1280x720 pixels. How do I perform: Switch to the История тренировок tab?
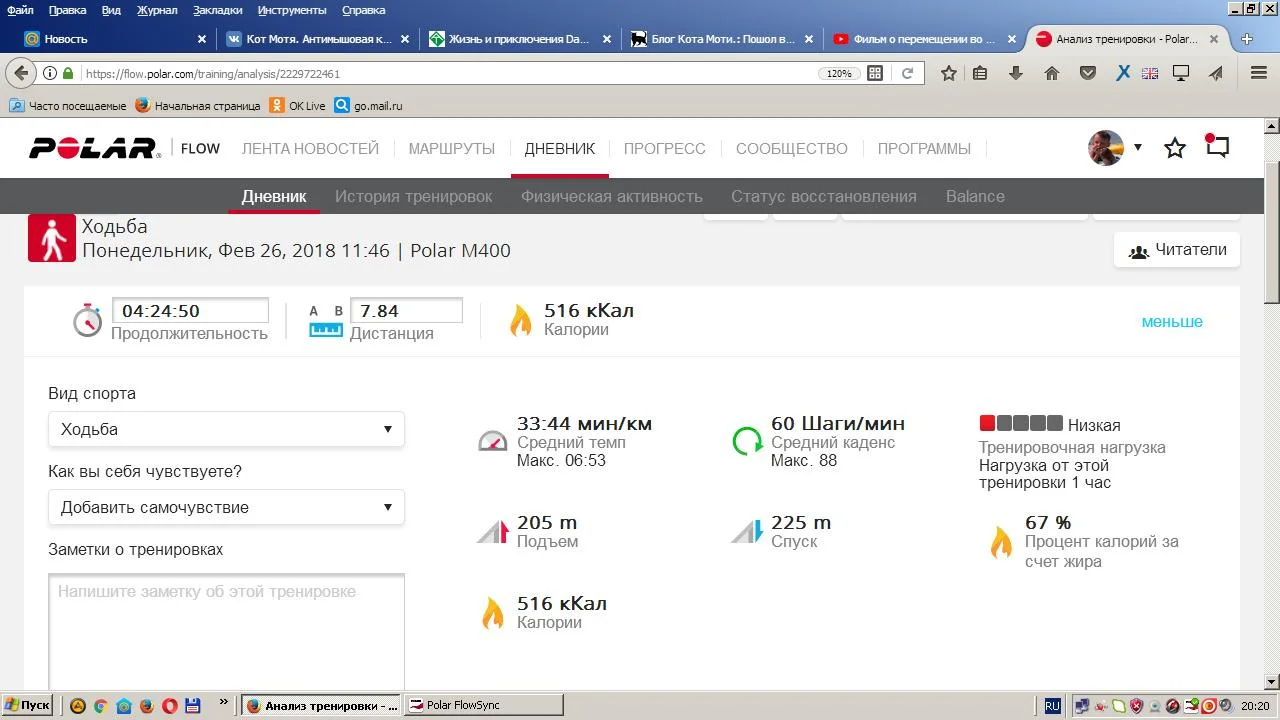pyautogui.click(x=413, y=196)
